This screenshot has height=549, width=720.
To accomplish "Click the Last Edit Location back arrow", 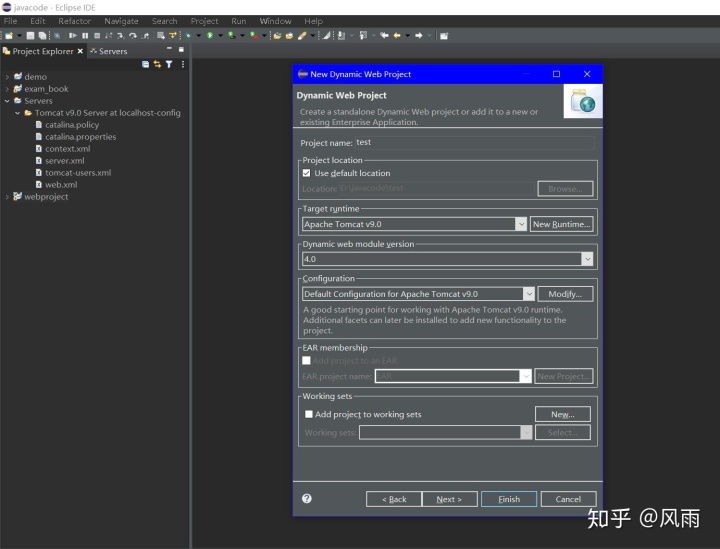I will (x=384, y=35).
